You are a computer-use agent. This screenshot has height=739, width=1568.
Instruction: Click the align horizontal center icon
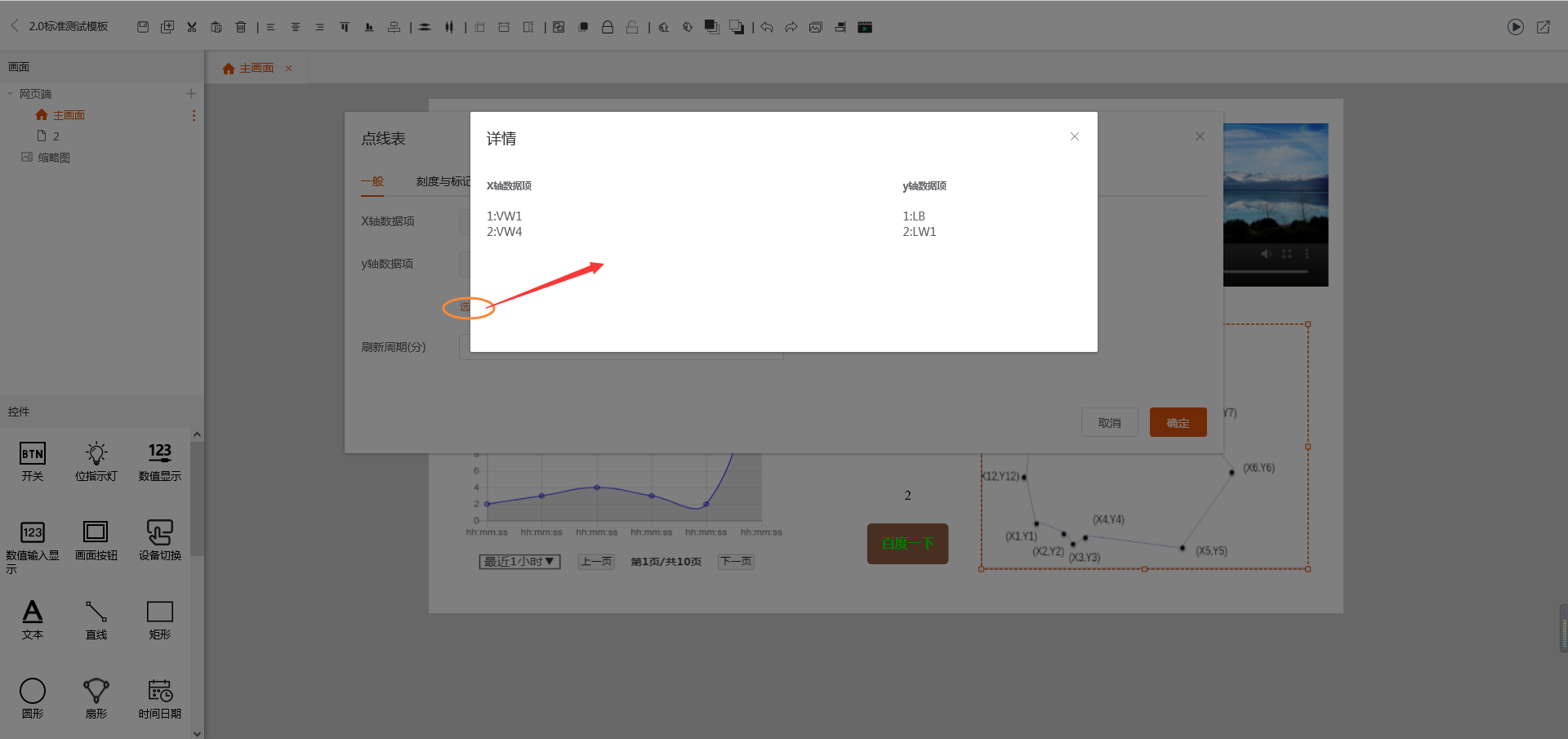tap(296, 27)
